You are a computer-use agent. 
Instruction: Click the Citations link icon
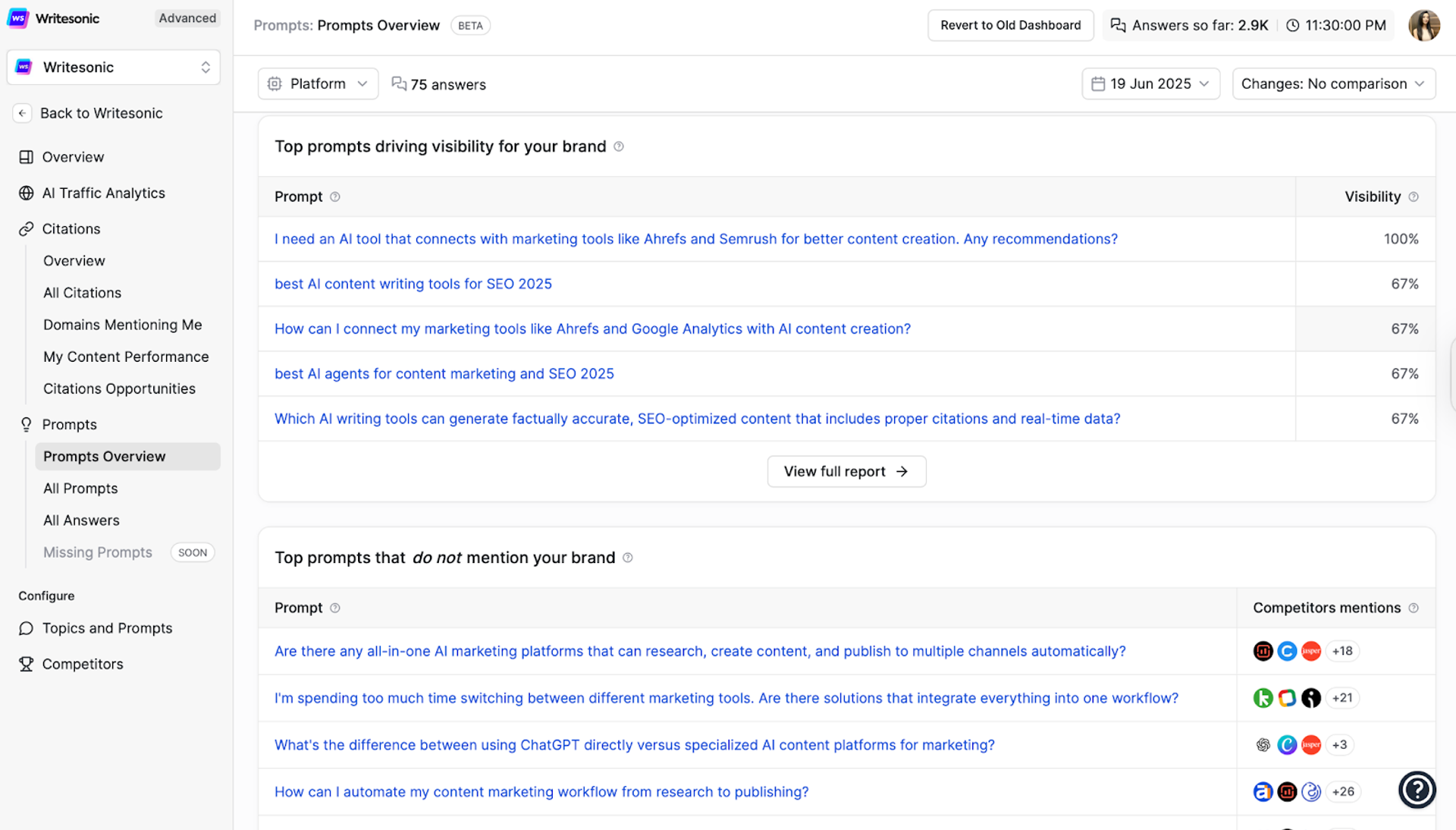pyautogui.click(x=27, y=228)
